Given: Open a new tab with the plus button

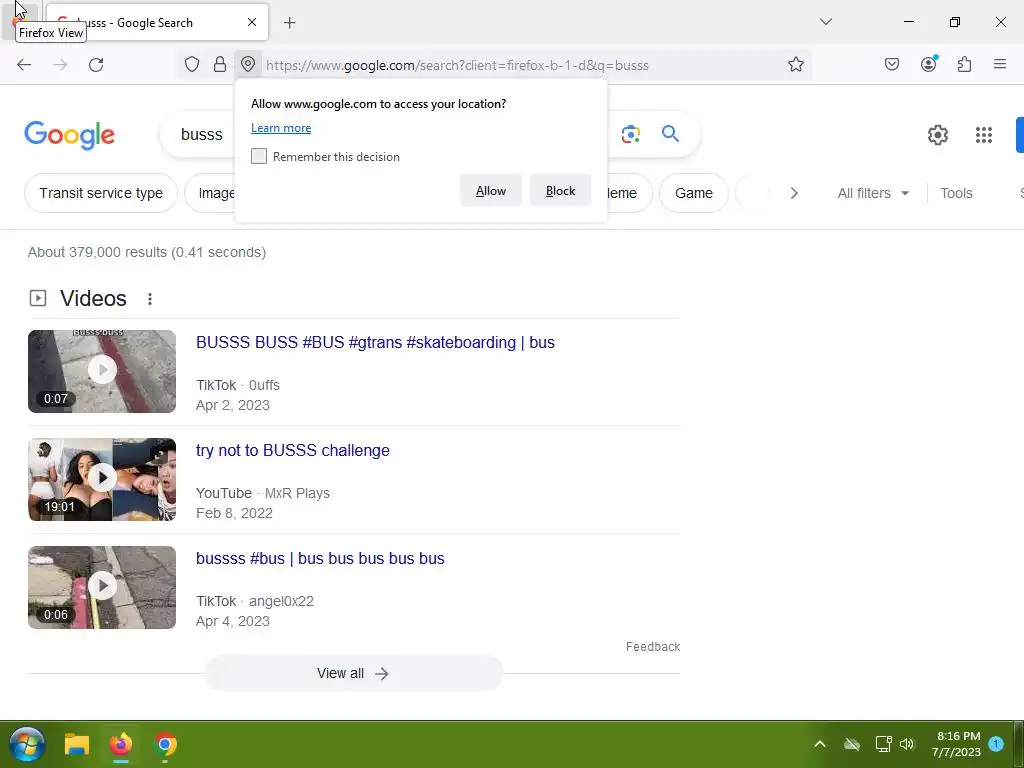Looking at the screenshot, I should pos(290,23).
